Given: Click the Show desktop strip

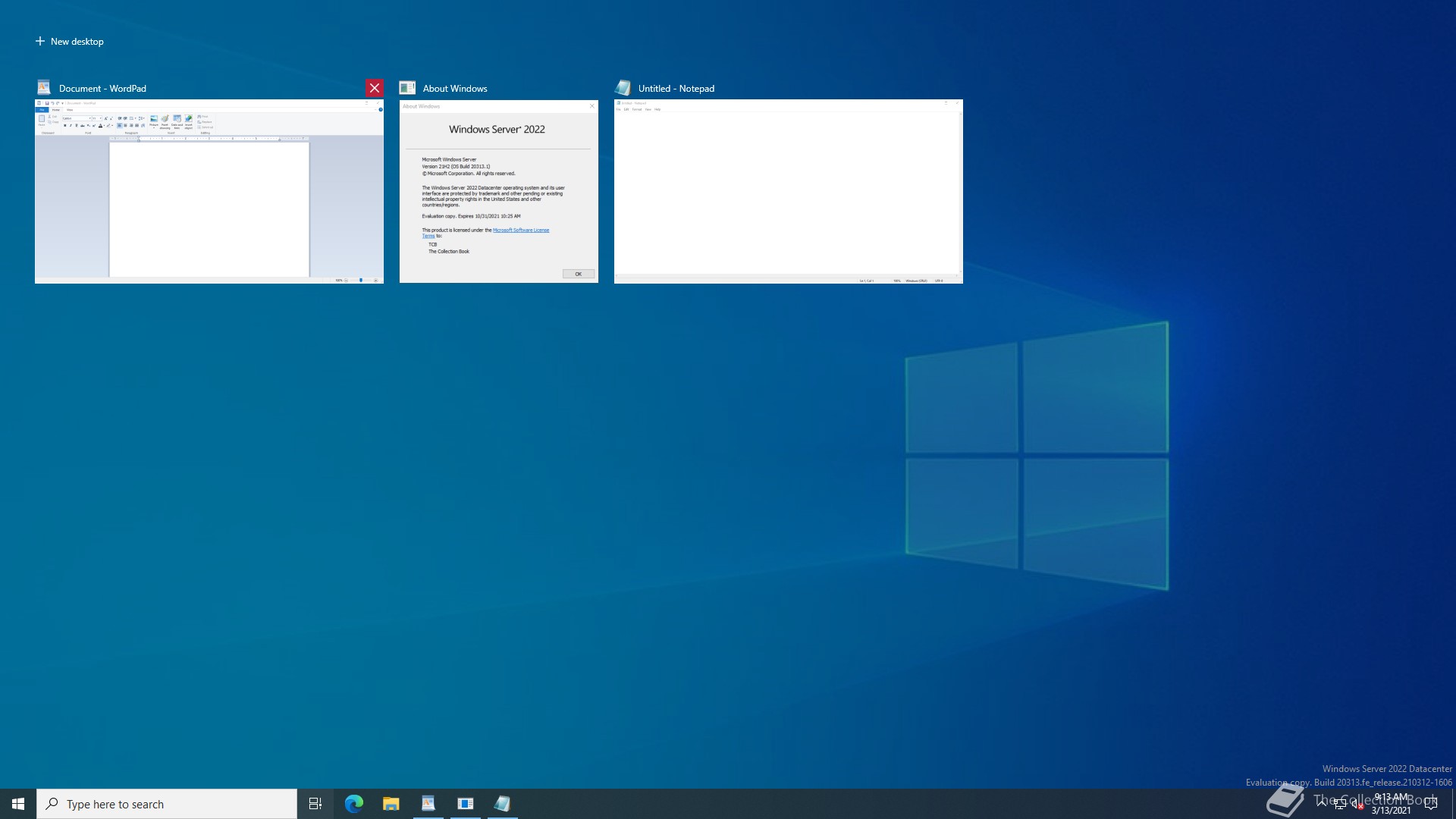Looking at the screenshot, I should click(1453, 804).
